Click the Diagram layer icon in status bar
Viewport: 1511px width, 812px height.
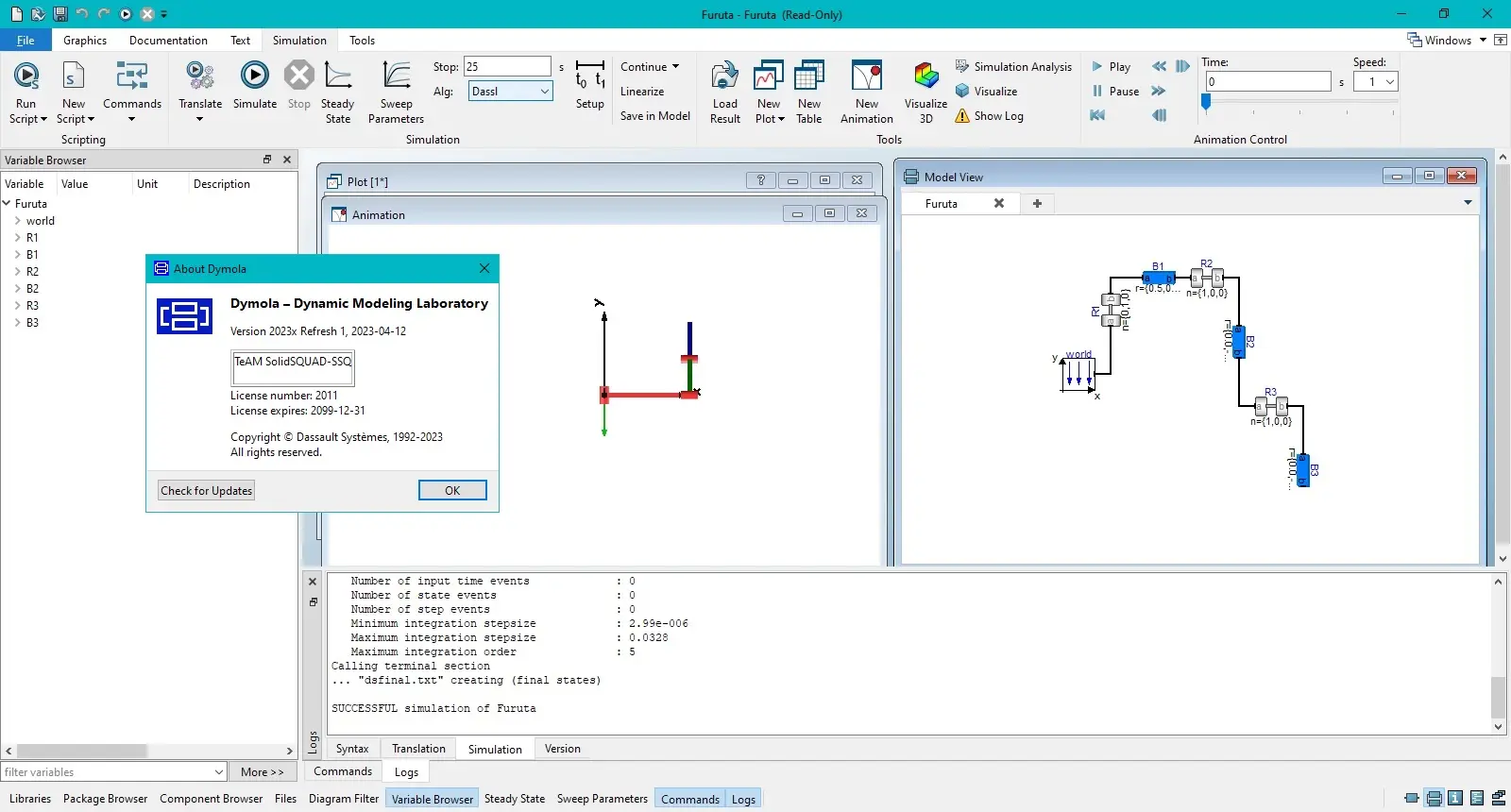pos(1434,799)
